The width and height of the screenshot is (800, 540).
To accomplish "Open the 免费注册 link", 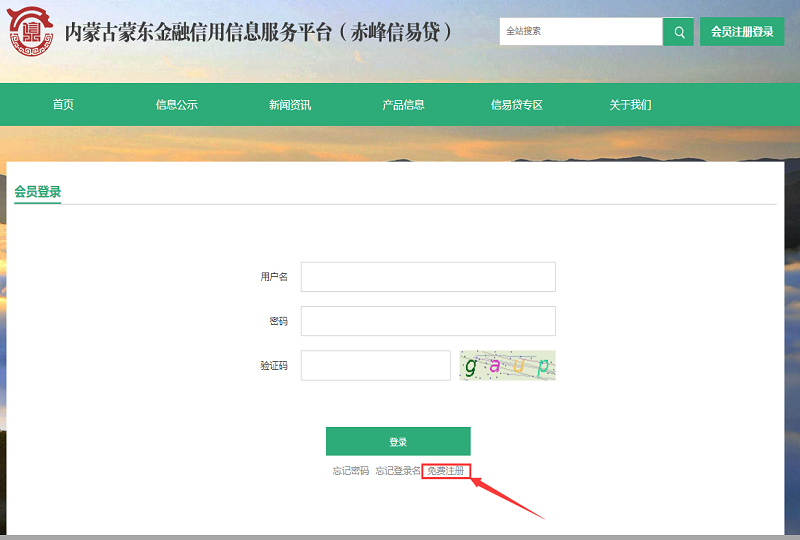I will coord(445,471).
